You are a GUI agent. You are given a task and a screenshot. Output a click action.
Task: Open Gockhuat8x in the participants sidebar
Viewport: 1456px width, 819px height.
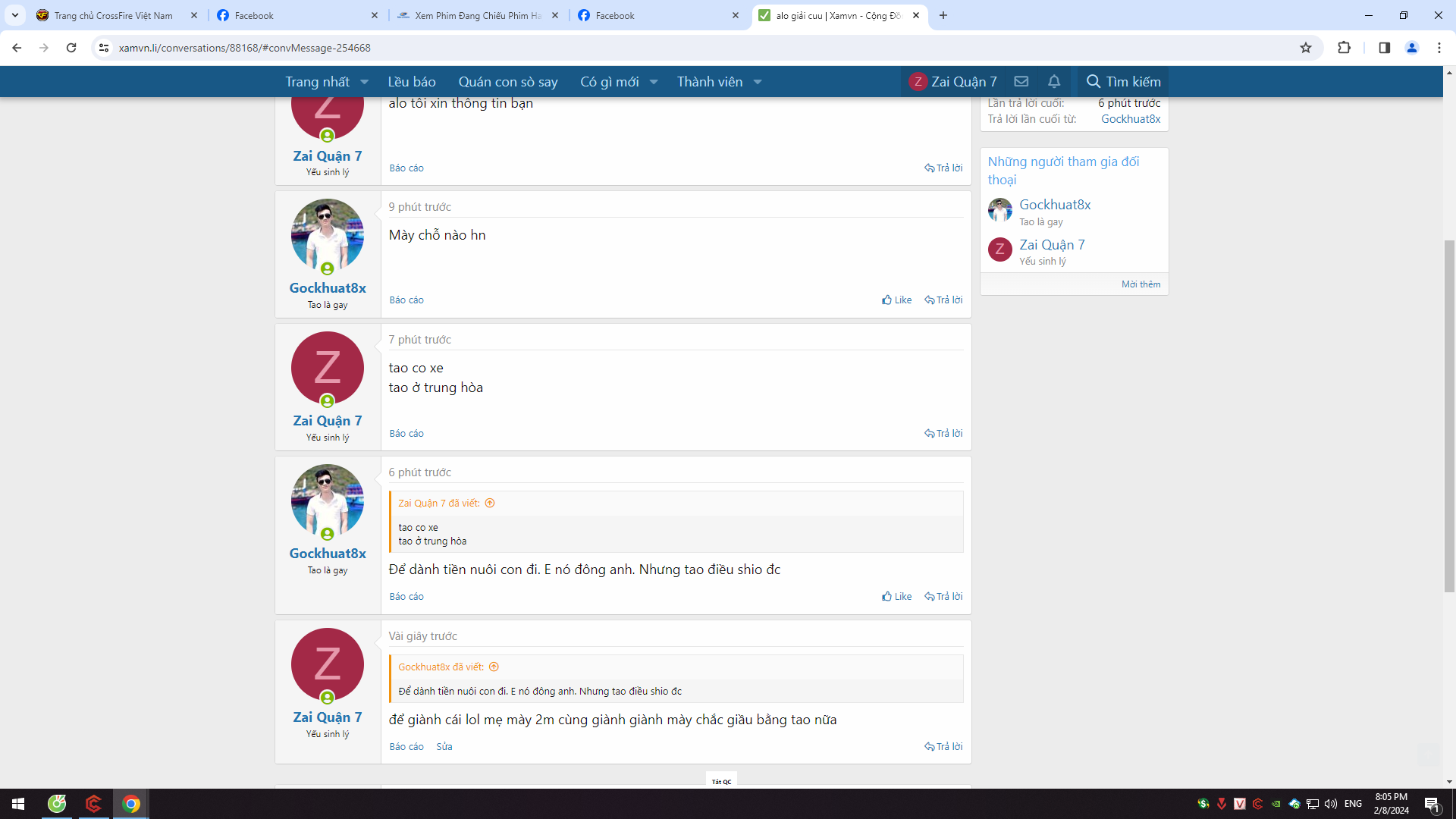pos(1055,205)
